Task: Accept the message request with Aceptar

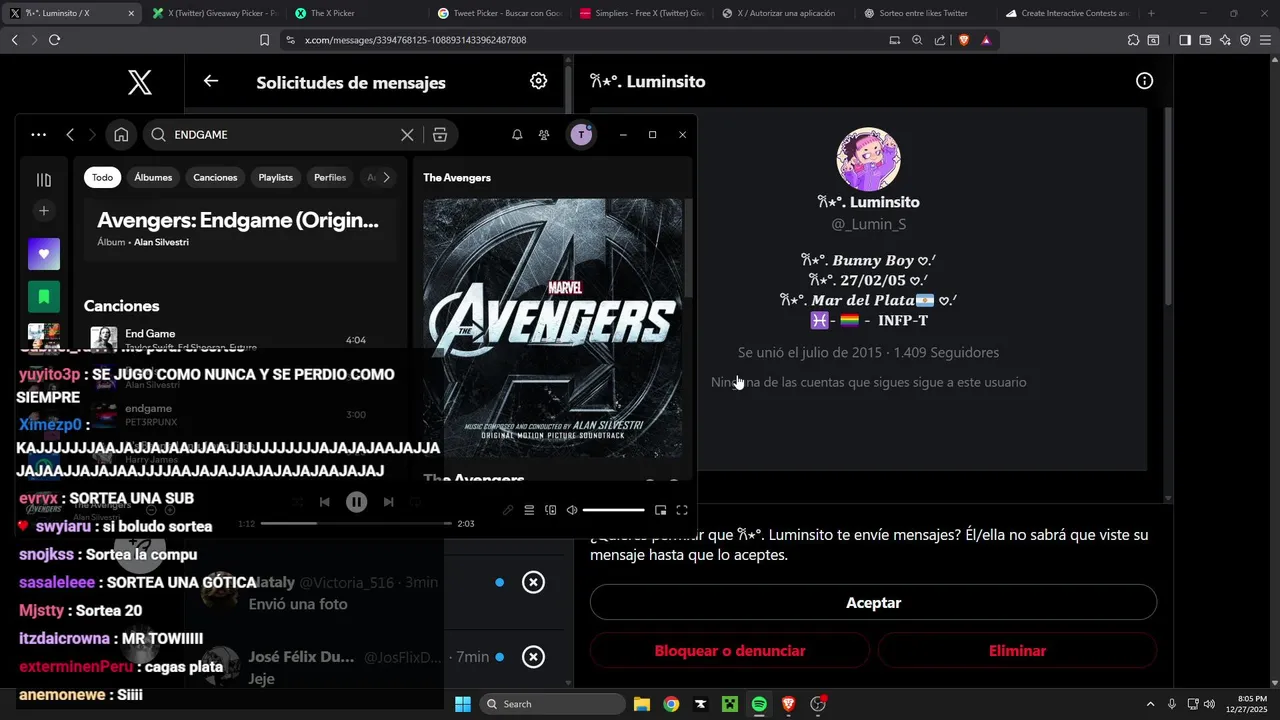Action: [873, 603]
